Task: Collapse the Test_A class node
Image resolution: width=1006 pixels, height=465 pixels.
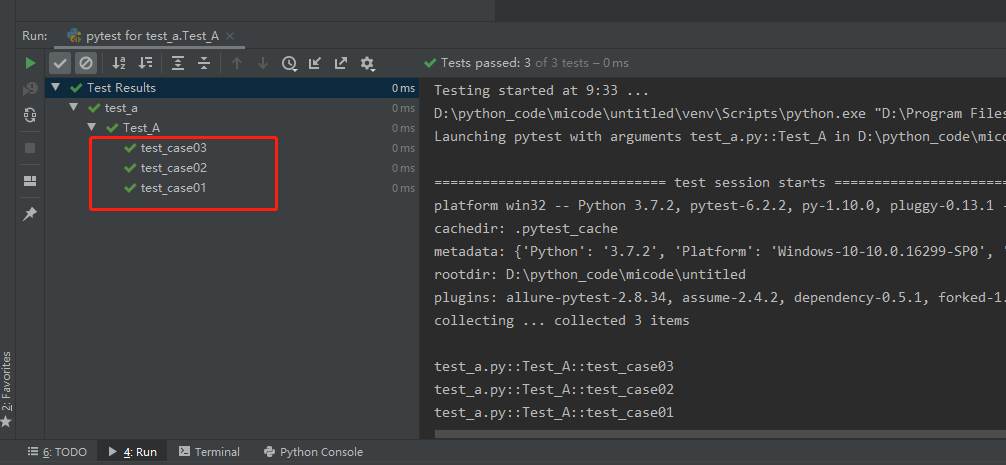Action: 92,128
